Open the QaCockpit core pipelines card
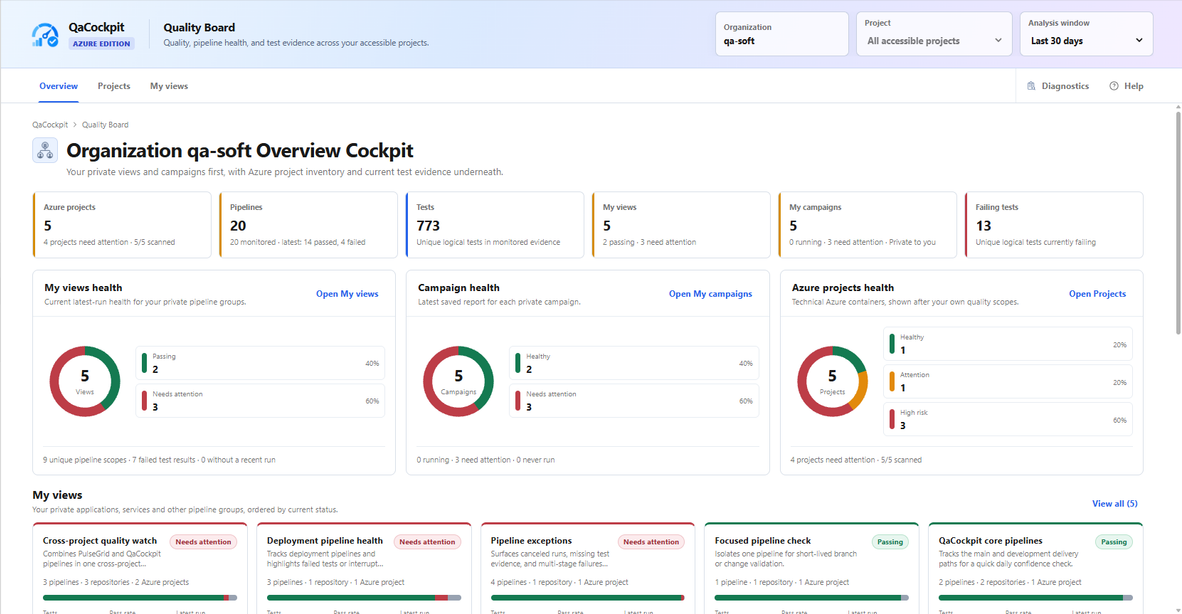This screenshot has height=614, width=1182. pyautogui.click(x=1036, y=569)
